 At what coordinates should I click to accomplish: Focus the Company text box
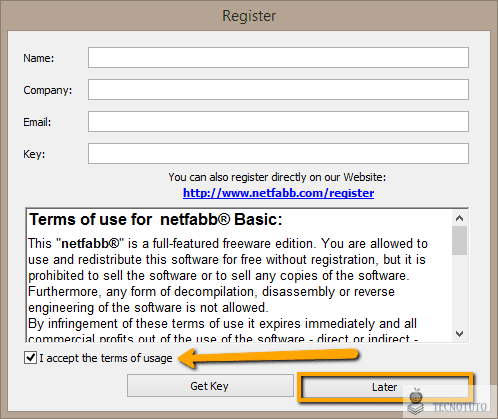tap(278, 90)
